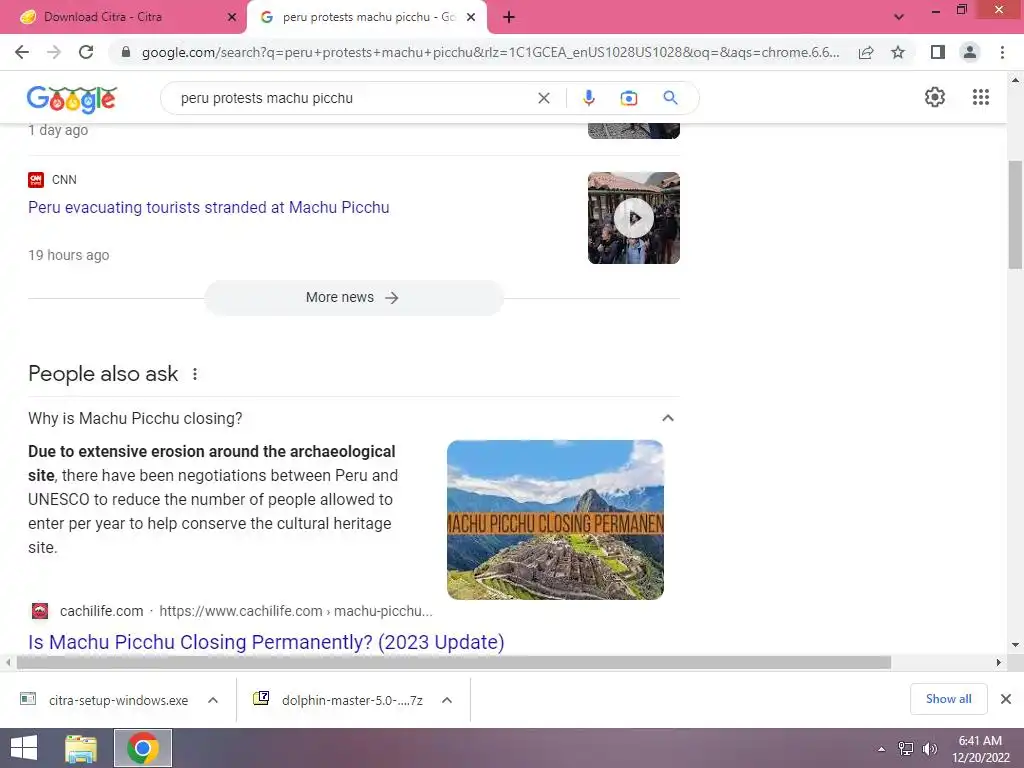Click into the Google search field
The height and width of the screenshot is (768, 1024).
click(x=353, y=98)
